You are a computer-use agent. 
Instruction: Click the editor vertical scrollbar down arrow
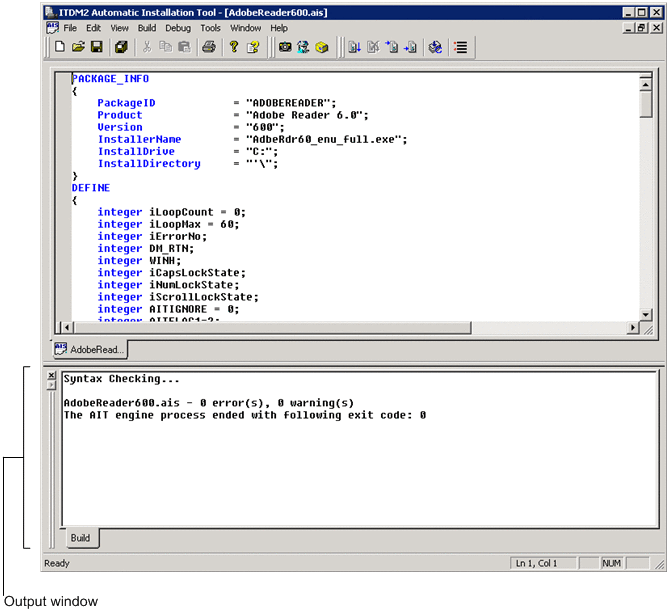click(645, 312)
